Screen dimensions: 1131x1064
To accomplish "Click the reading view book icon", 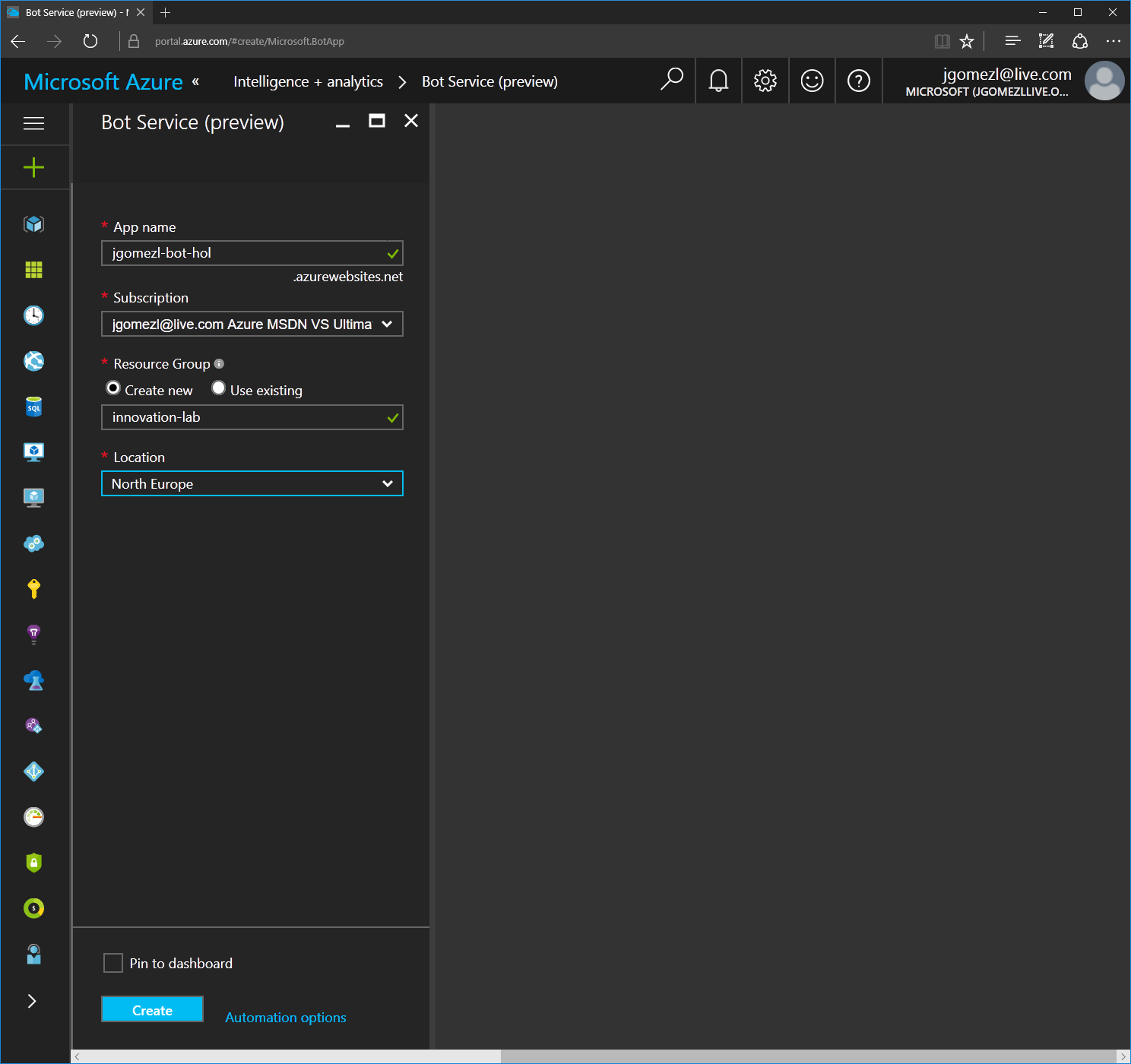I will point(942,41).
